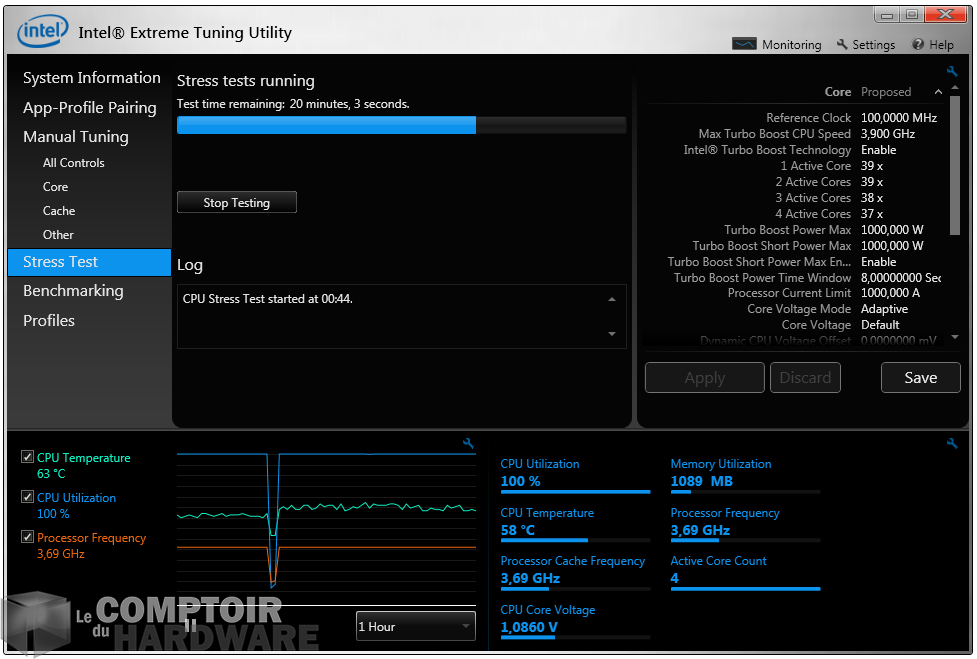977x659 pixels.
Task: Click the stress test progress bar
Action: click(x=401, y=125)
